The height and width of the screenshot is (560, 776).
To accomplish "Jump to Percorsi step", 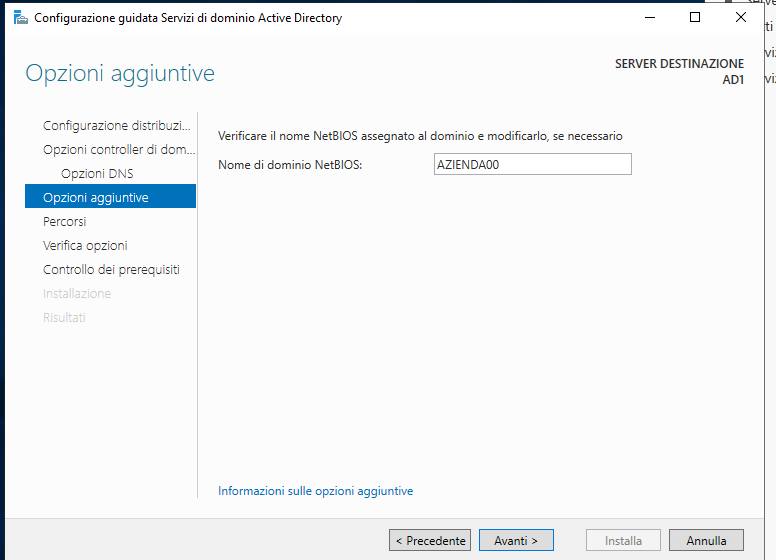I will 64,222.
